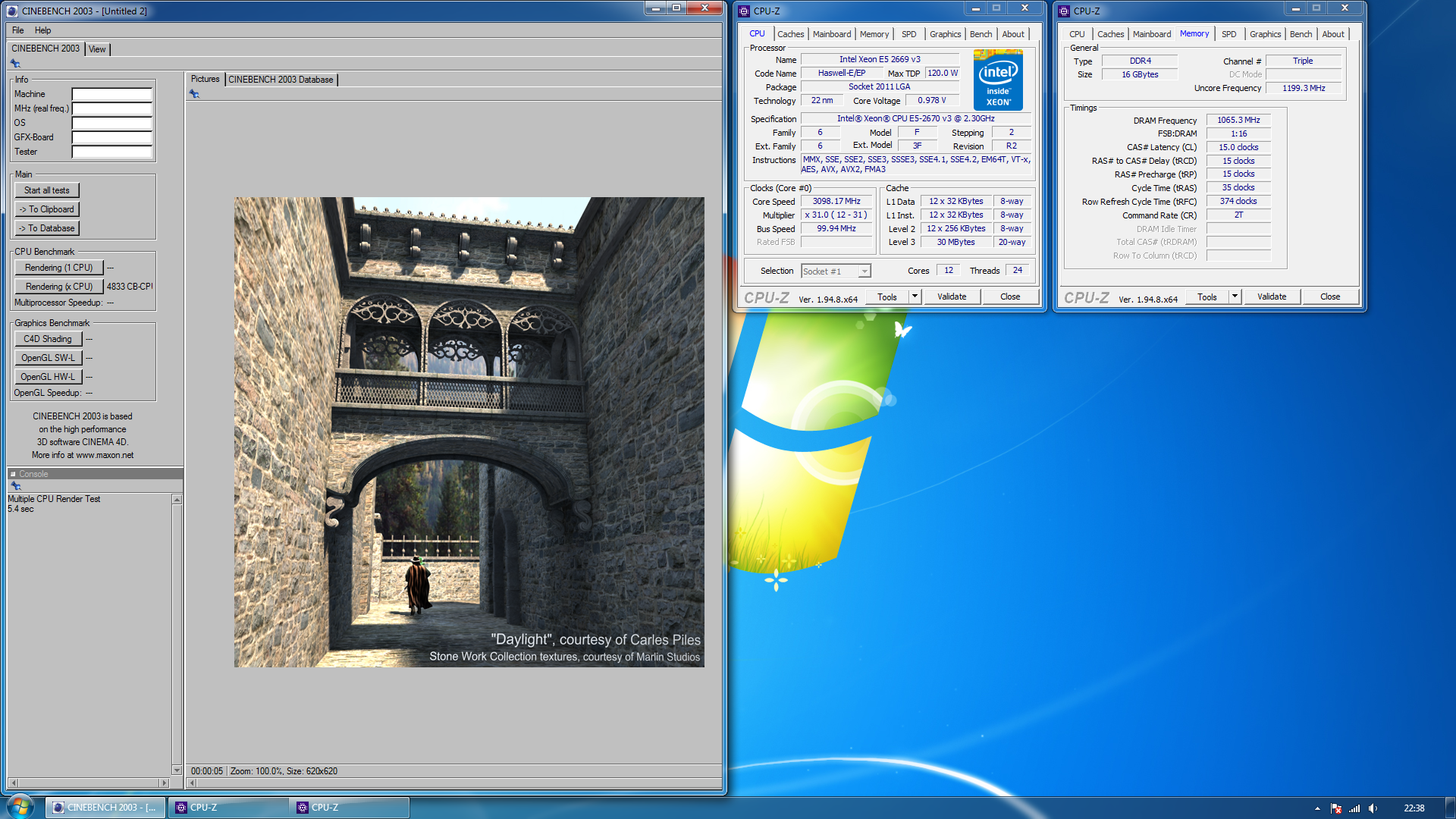Switch to the View tab in CINEBENCH
Viewport: 1456px width, 819px height.
click(x=97, y=49)
